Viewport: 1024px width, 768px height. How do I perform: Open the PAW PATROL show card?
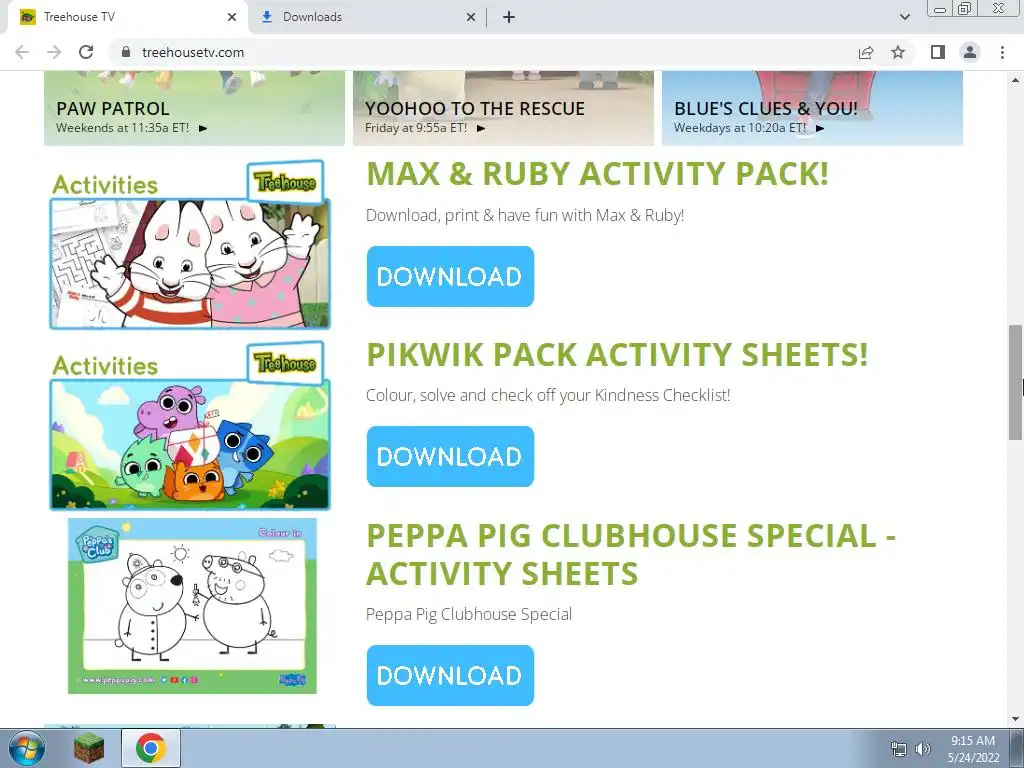click(194, 108)
